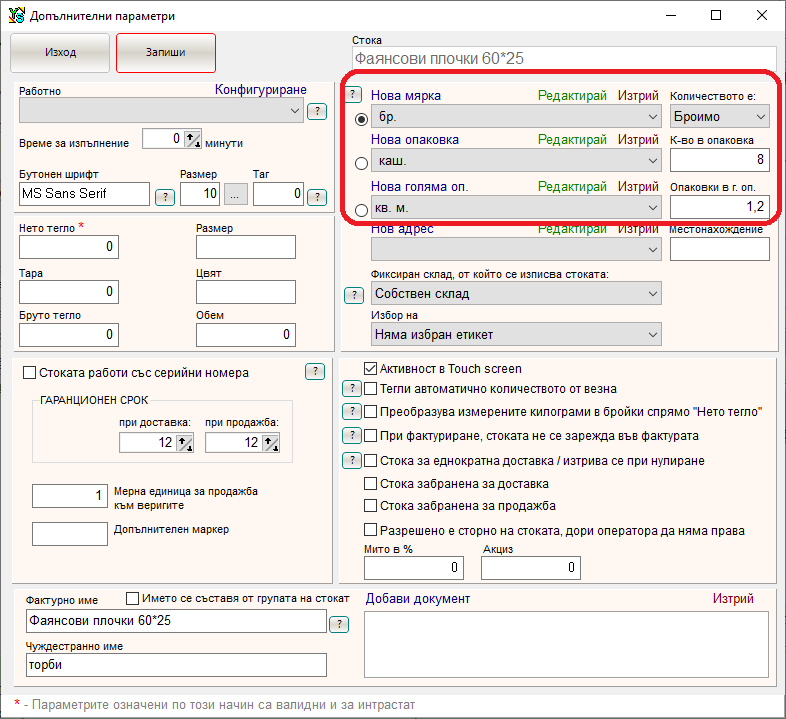
Task: Click Изтрий next to Нова мярка
Action: click(638, 95)
